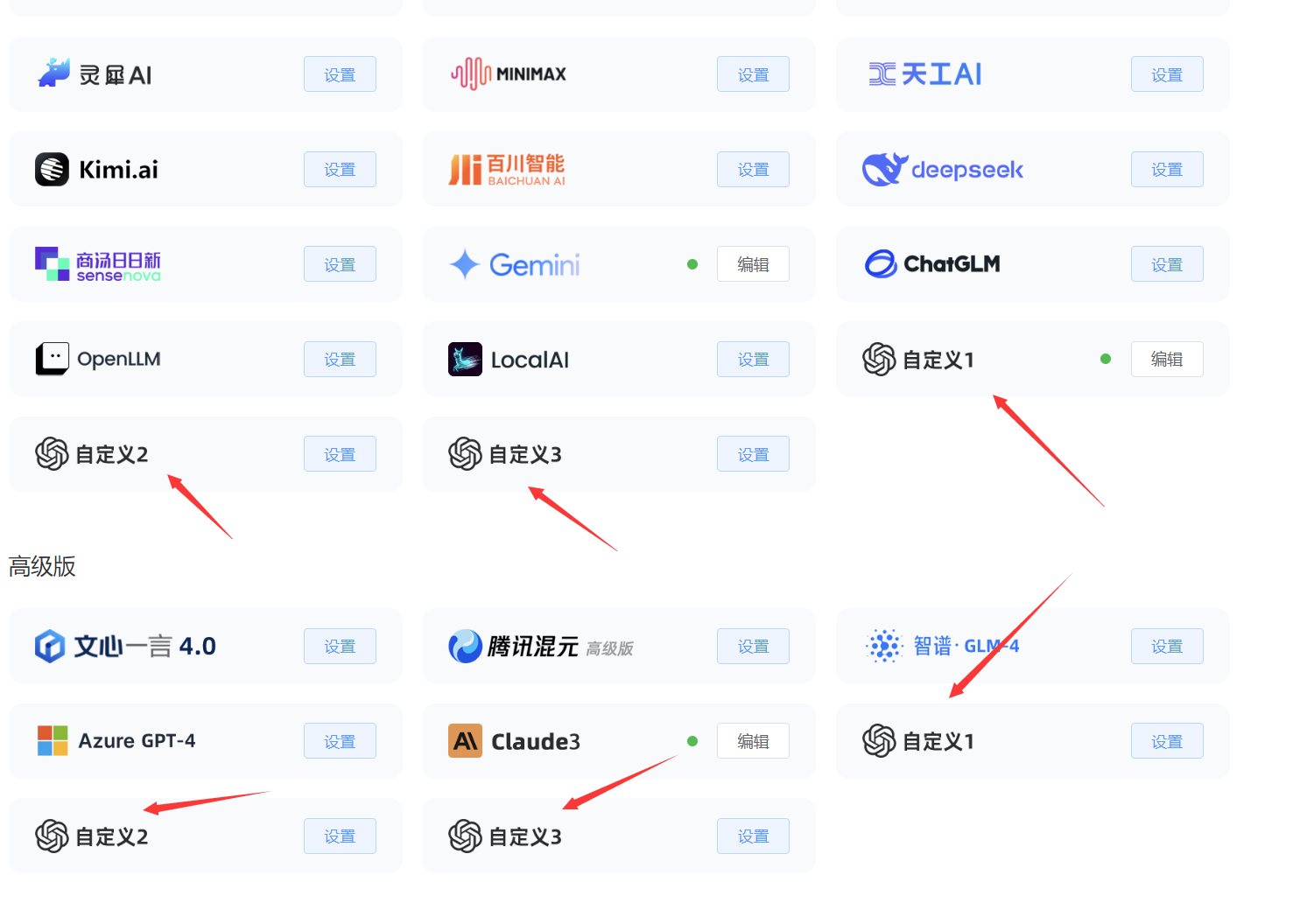
Task: Open 设置 for 自定义3 in the 高级版 section
Action: coord(753,836)
